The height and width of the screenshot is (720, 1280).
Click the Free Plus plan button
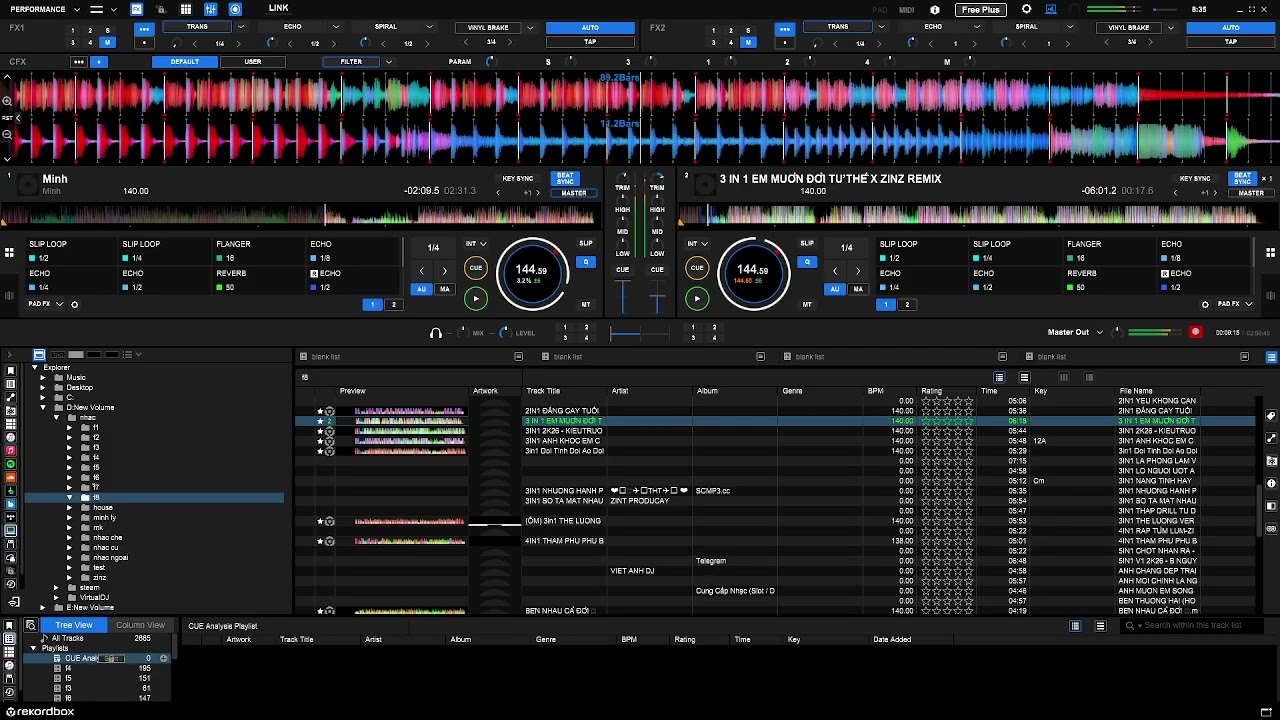click(x=980, y=10)
